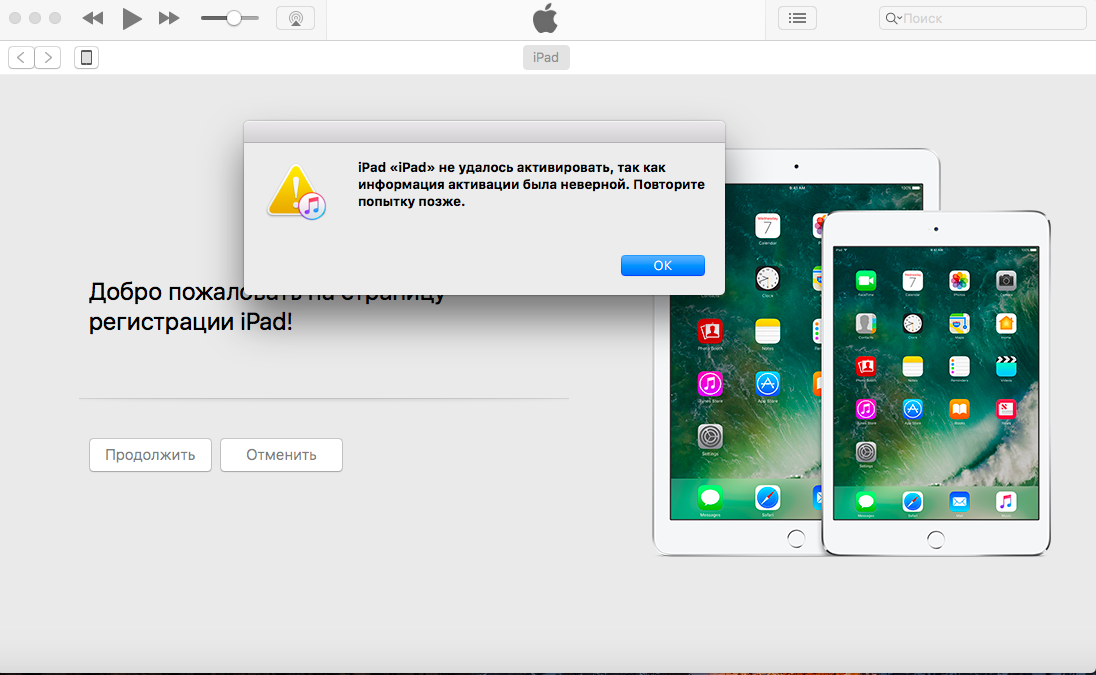Click the Messages icon in front iPad dock

click(x=866, y=501)
